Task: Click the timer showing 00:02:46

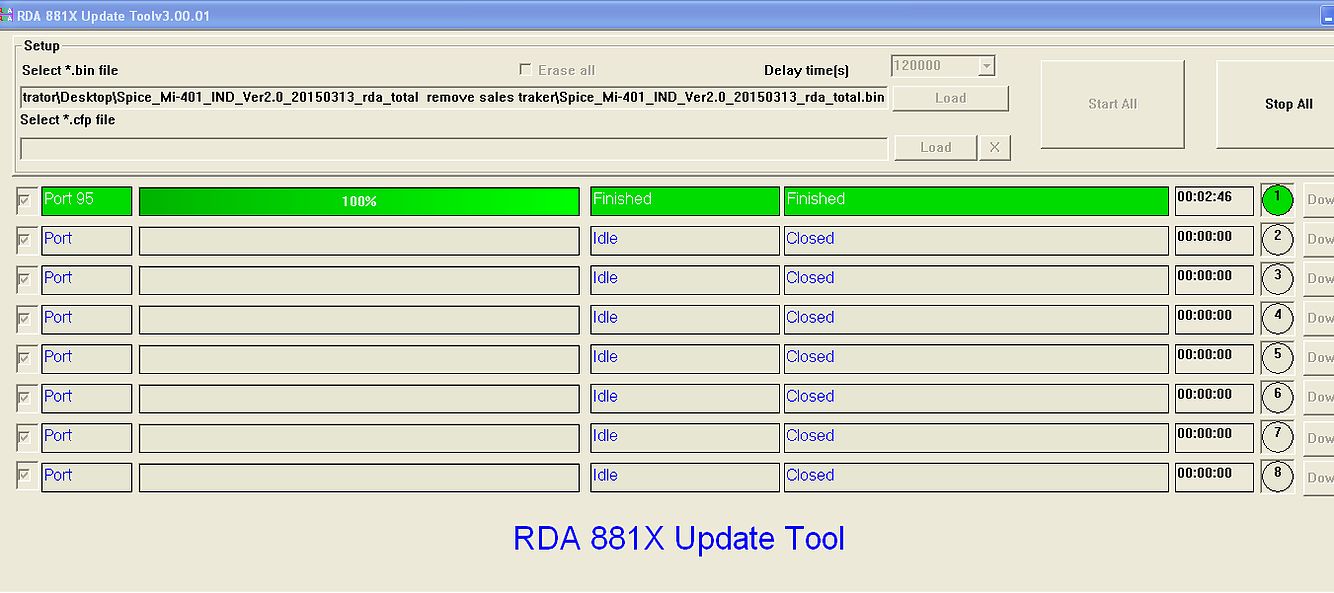Action: click(x=1213, y=199)
